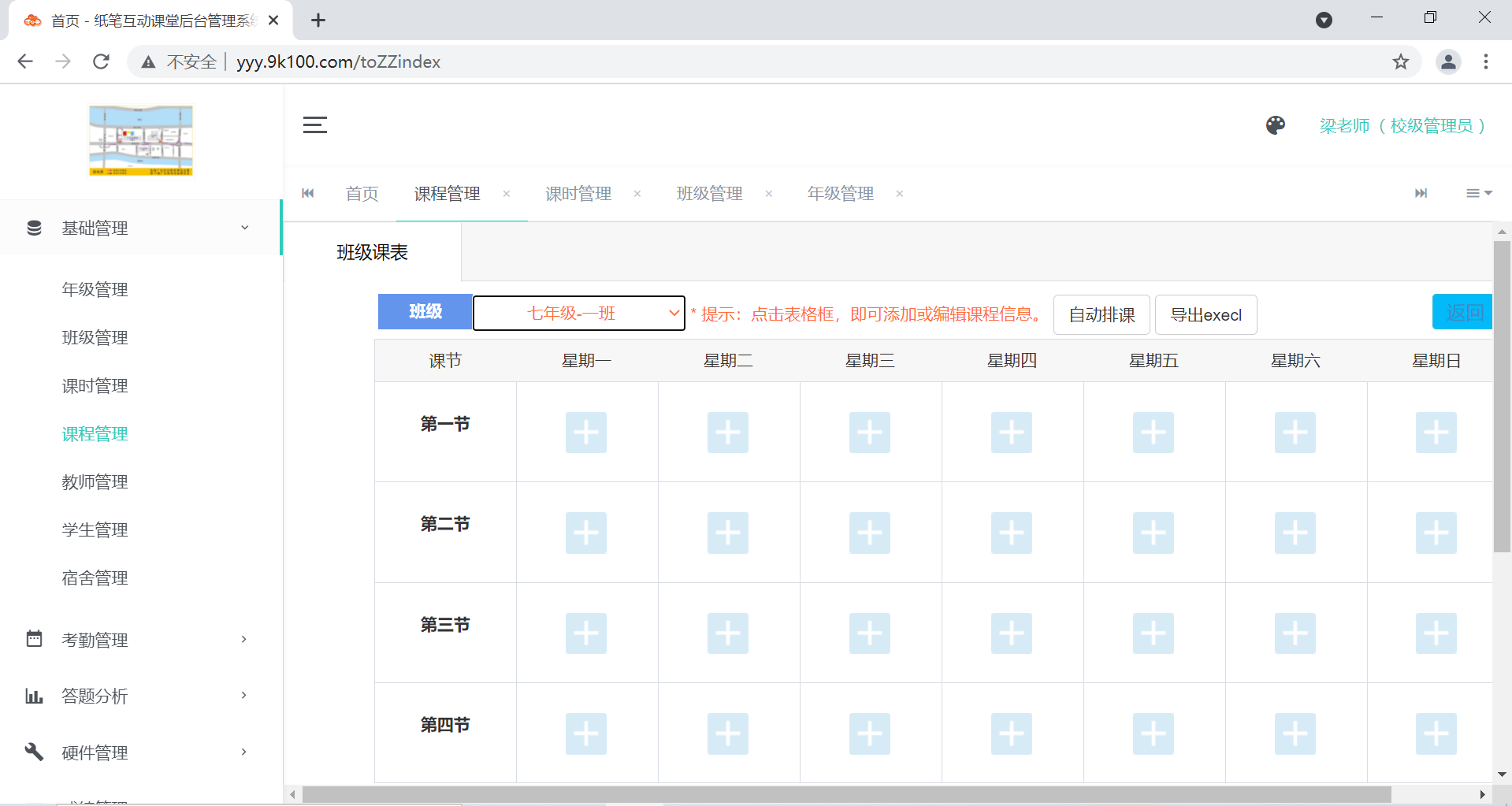Click the 导出execl button
The image size is (1512, 806).
click(1206, 314)
